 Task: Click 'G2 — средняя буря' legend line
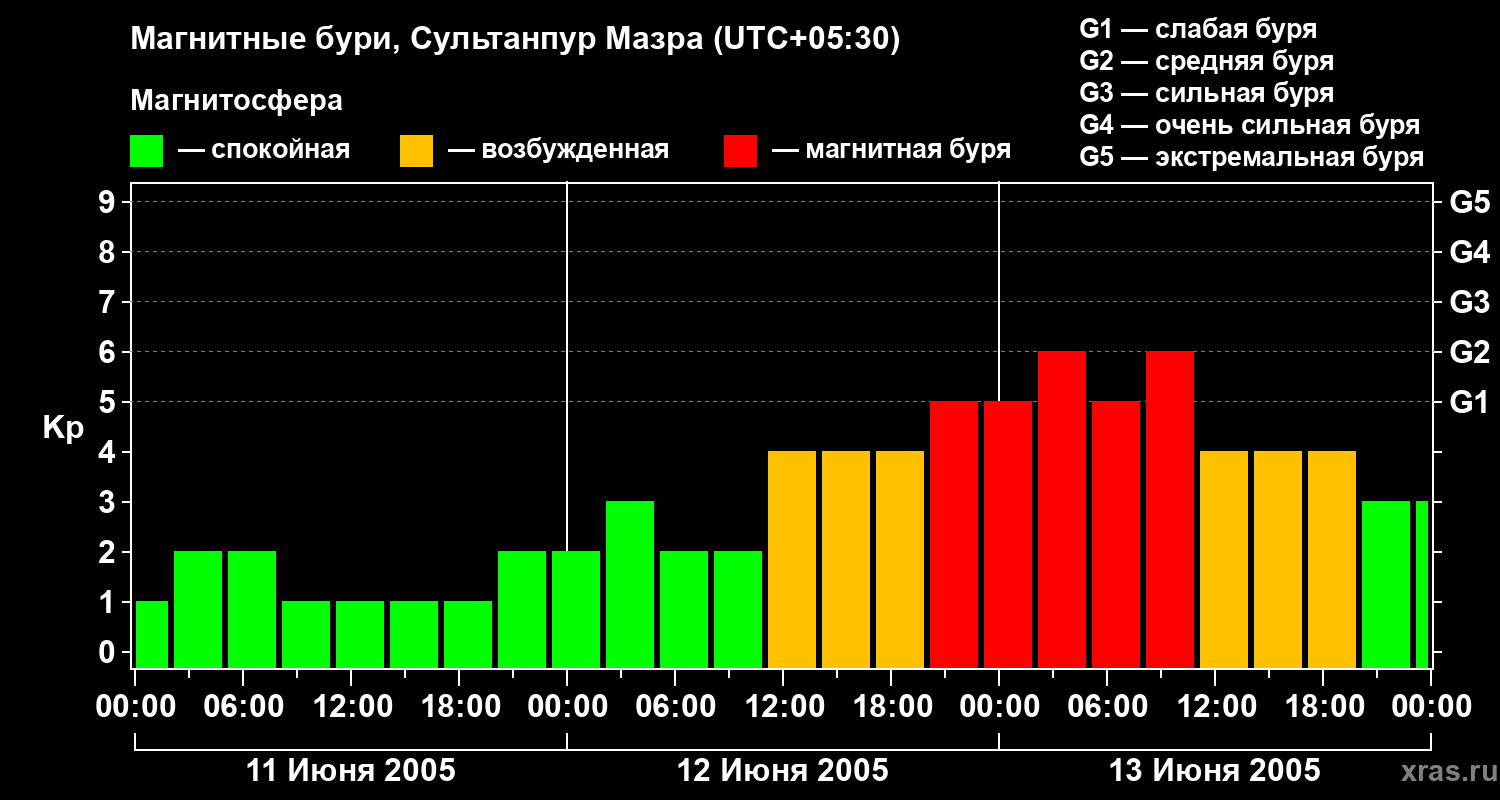(1206, 61)
